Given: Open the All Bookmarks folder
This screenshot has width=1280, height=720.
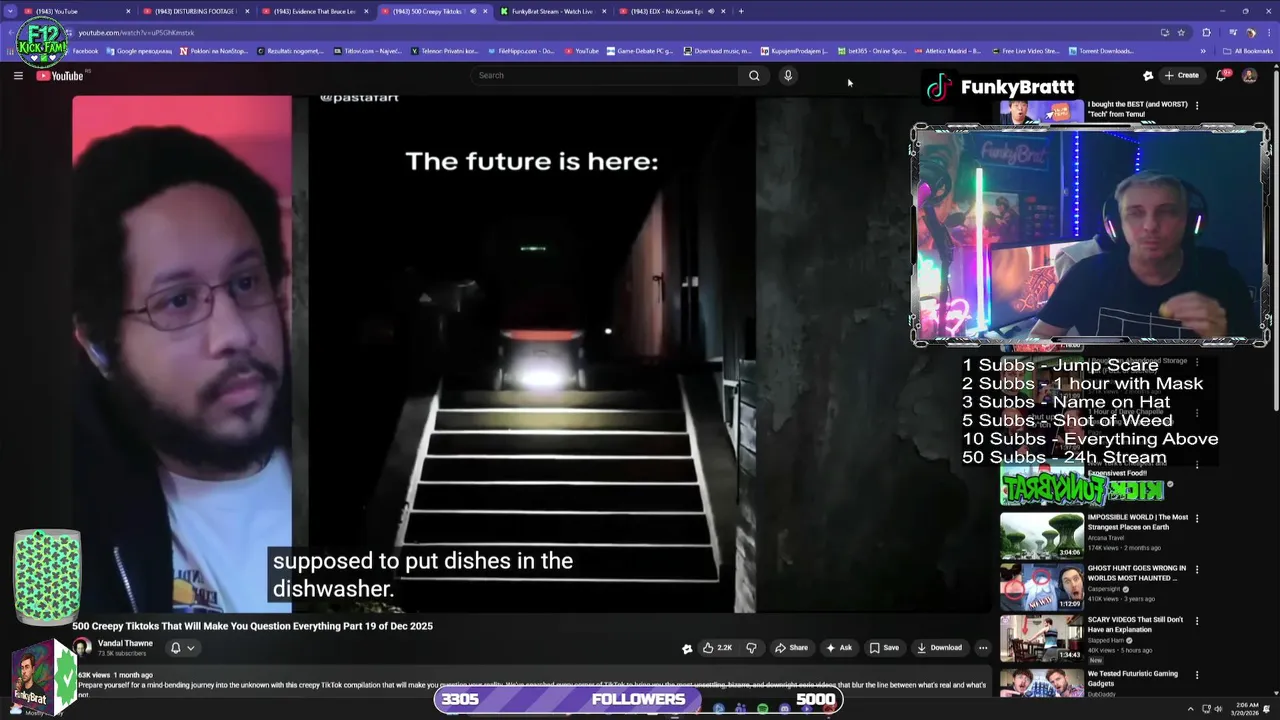Looking at the screenshot, I should coord(1248,51).
